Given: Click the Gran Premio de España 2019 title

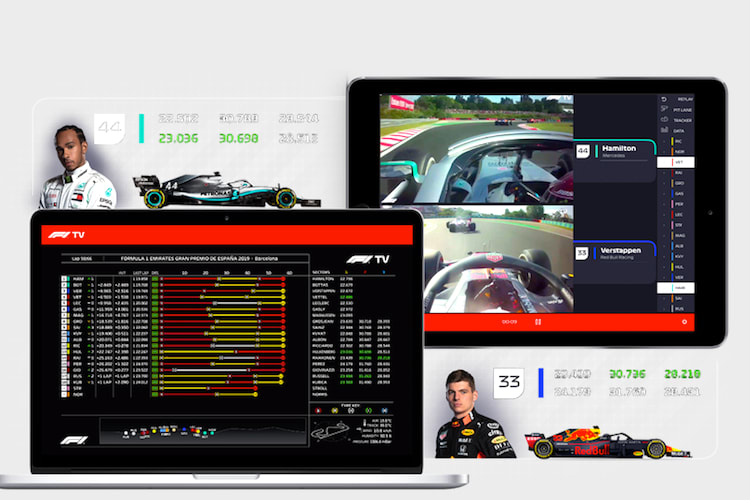Looking at the screenshot, I should pos(199,258).
